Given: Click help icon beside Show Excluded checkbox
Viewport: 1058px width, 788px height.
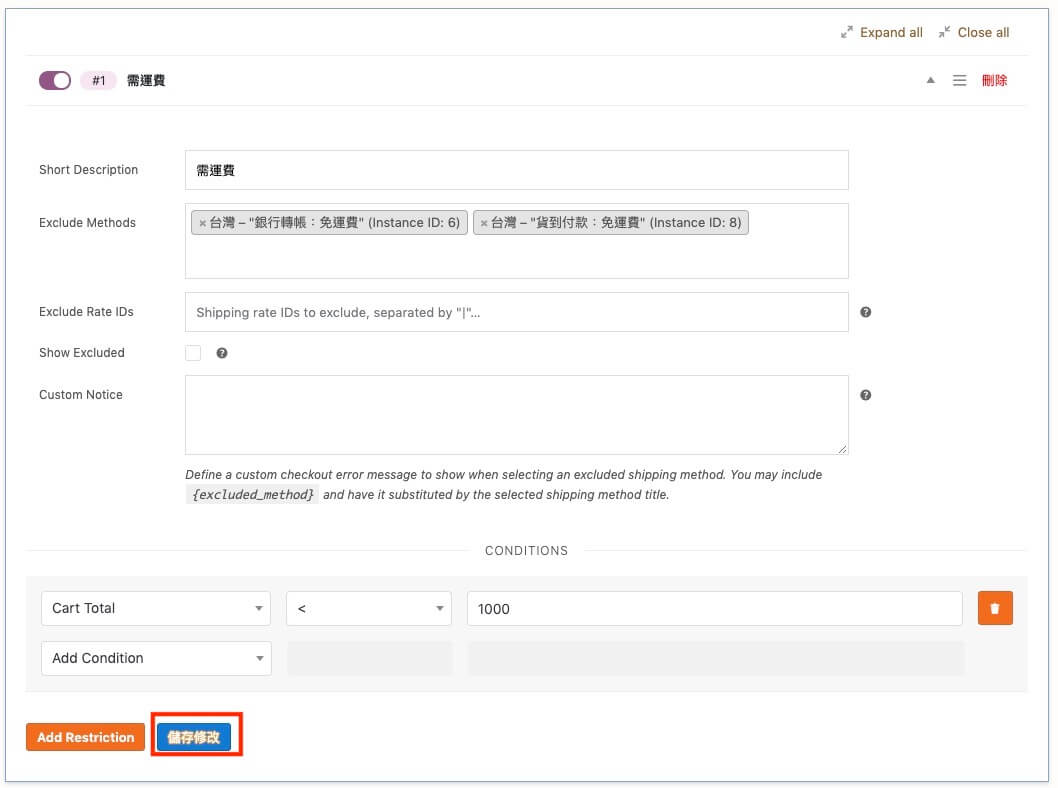Looking at the screenshot, I should coord(222,353).
